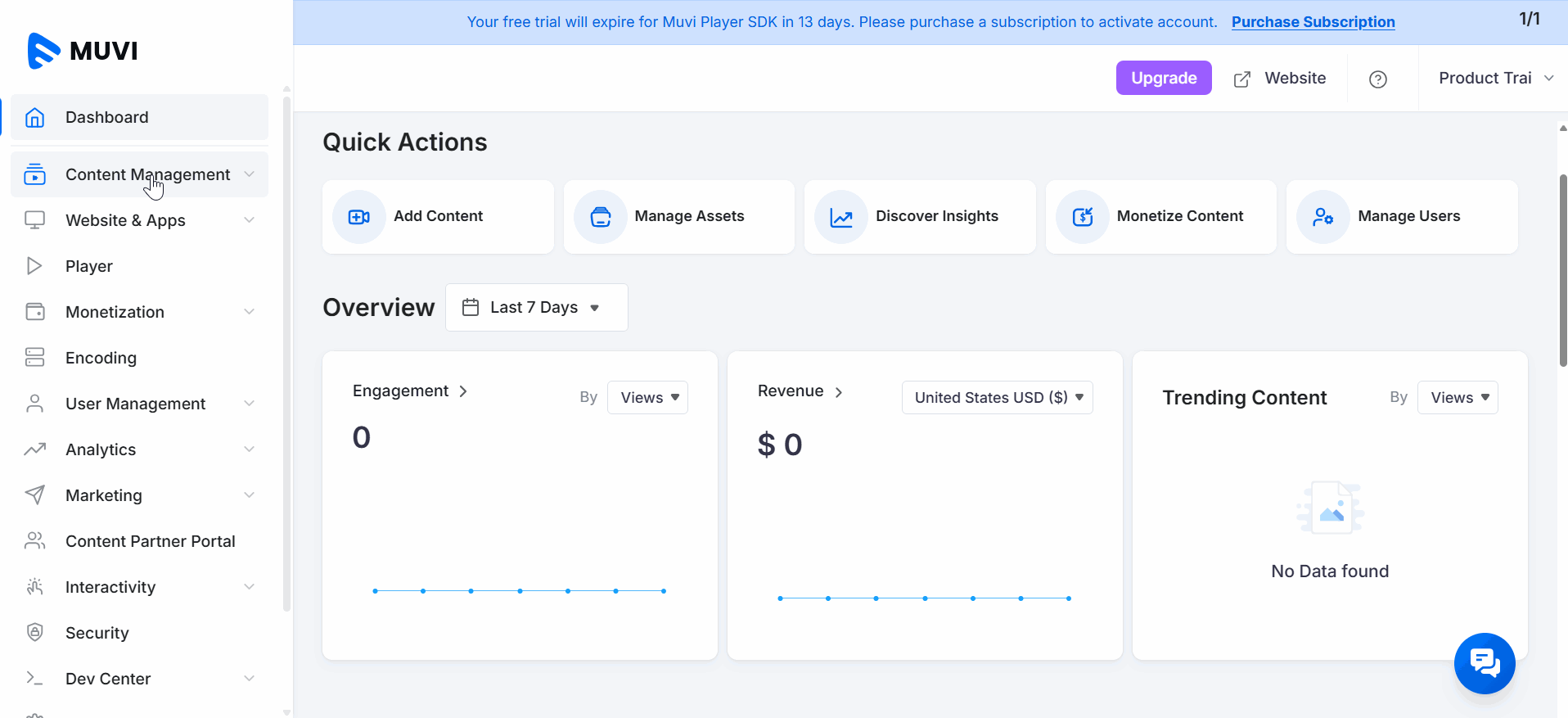Image resolution: width=1568 pixels, height=718 pixels.
Task: Open the Trending Content Views dropdown
Action: click(1458, 398)
